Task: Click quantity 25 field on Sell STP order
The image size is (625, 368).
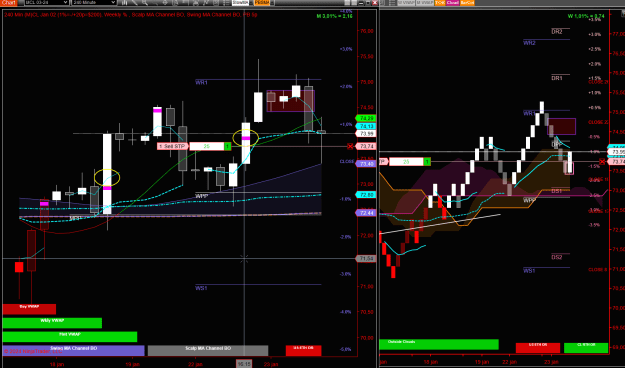Action: (x=206, y=146)
